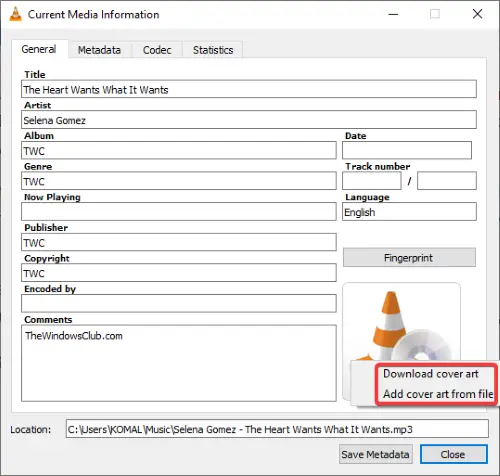Switch to the General tab
The image size is (500, 476).
39,49
